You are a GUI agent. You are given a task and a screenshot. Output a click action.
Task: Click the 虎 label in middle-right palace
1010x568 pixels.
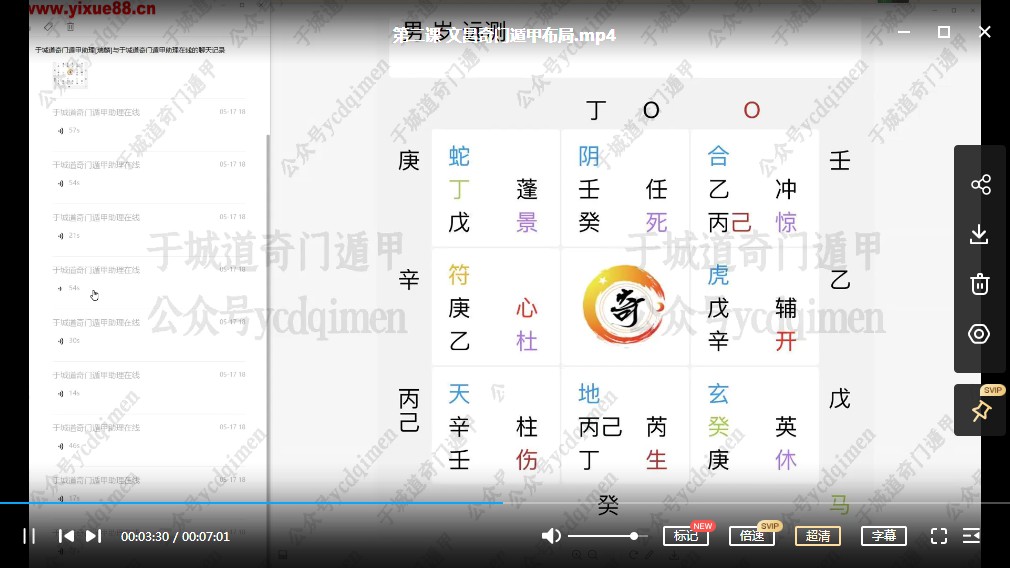click(x=718, y=275)
